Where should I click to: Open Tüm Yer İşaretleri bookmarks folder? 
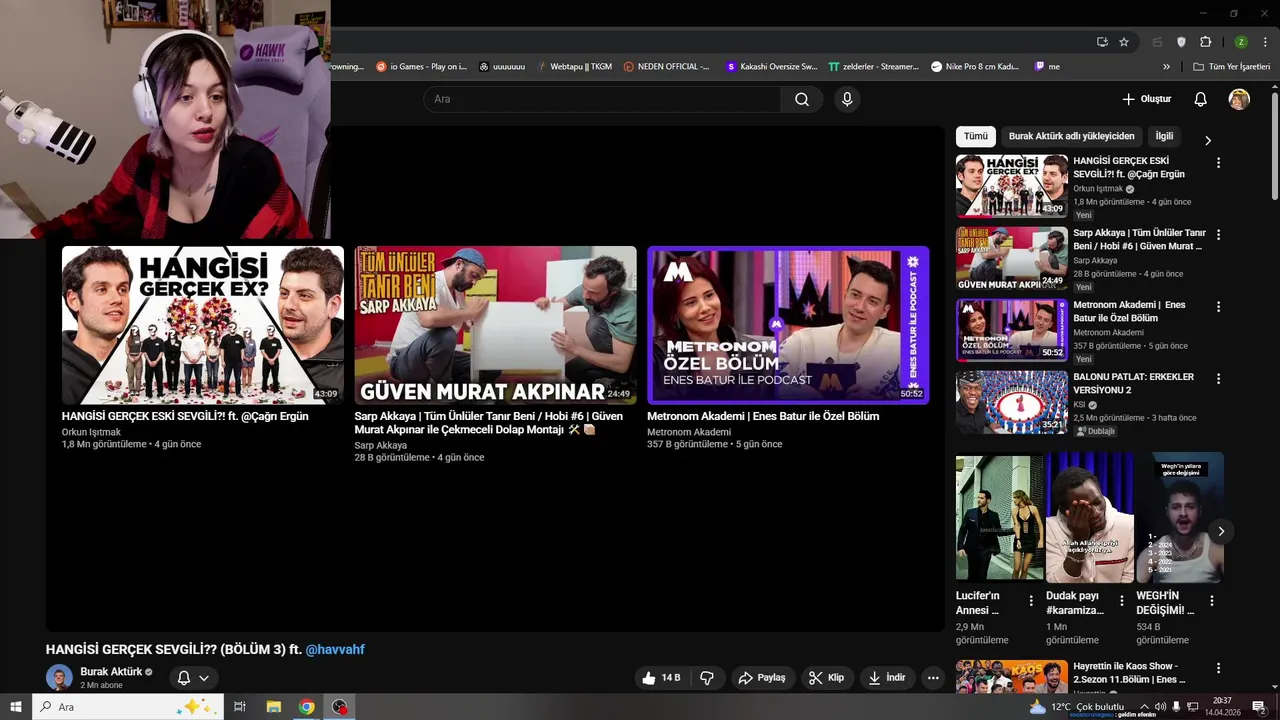[1232, 67]
